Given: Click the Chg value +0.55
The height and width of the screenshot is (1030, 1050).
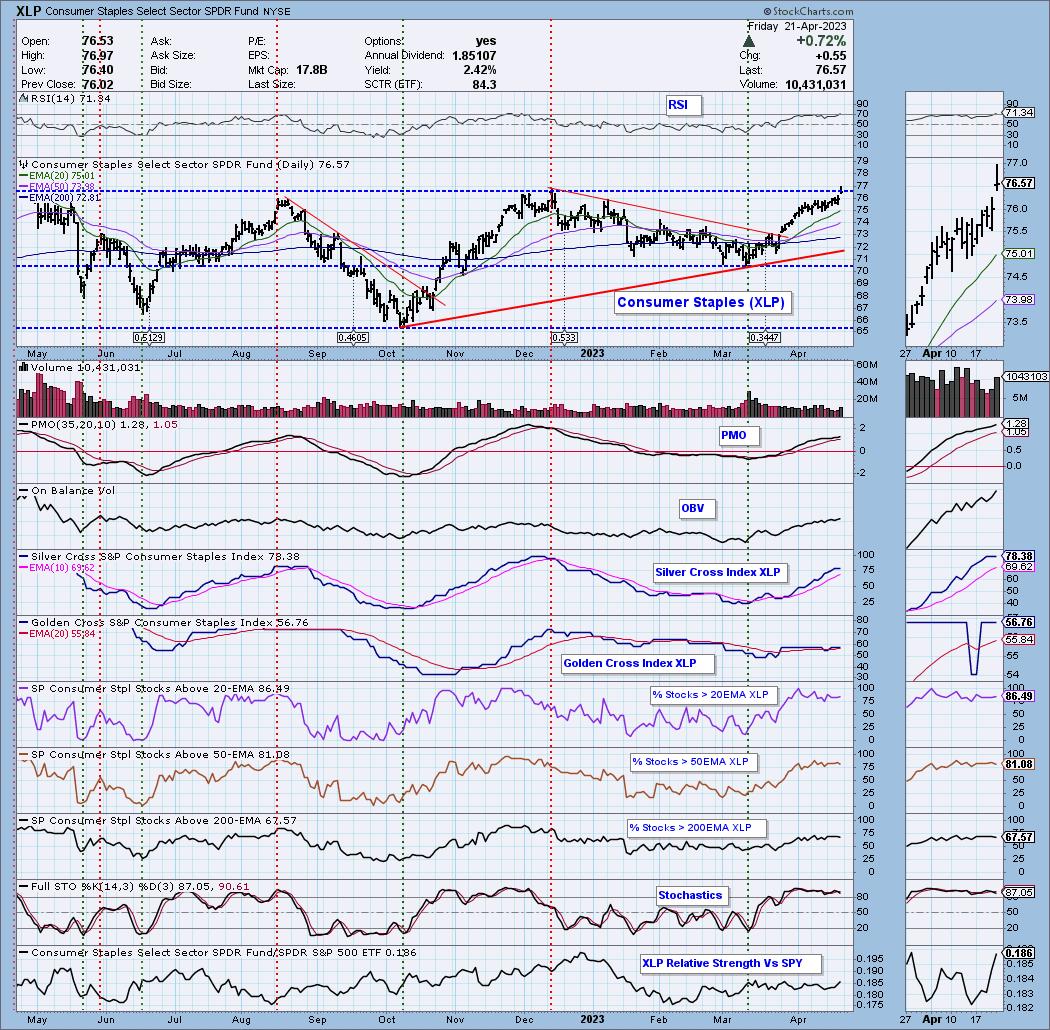Looking at the screenshot, I should 830,56.
